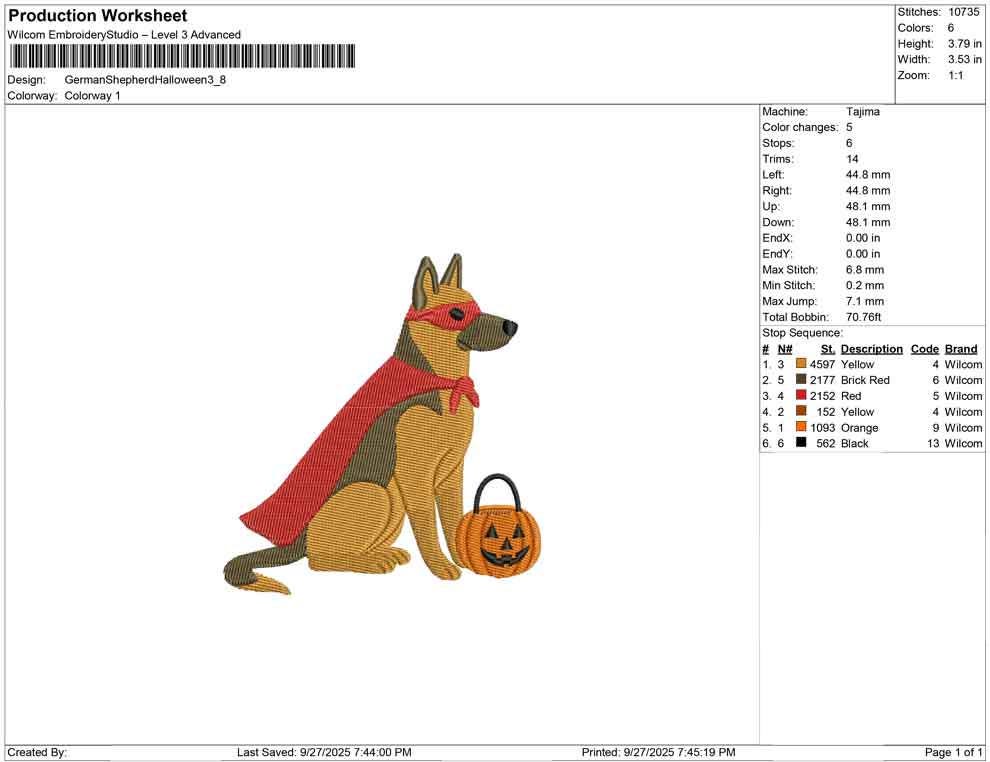
Task: Follow the Wilcom link for the Black stop
Action: click(962, 443)
